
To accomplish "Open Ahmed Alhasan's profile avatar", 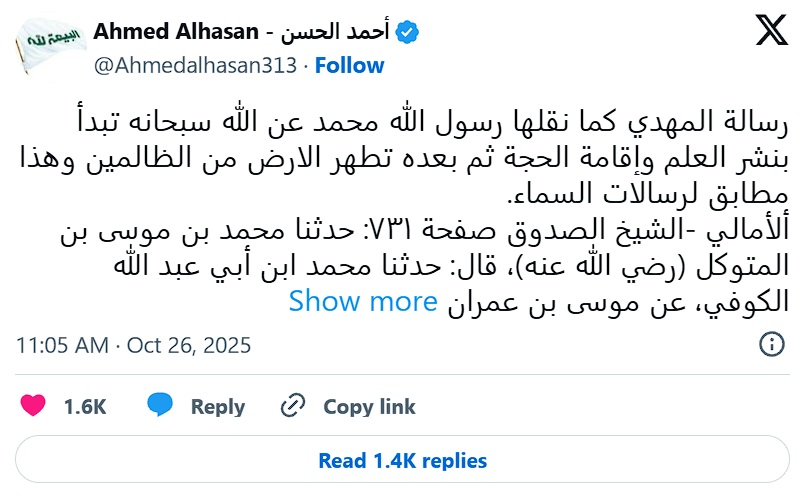I will [x=48, y=48].
